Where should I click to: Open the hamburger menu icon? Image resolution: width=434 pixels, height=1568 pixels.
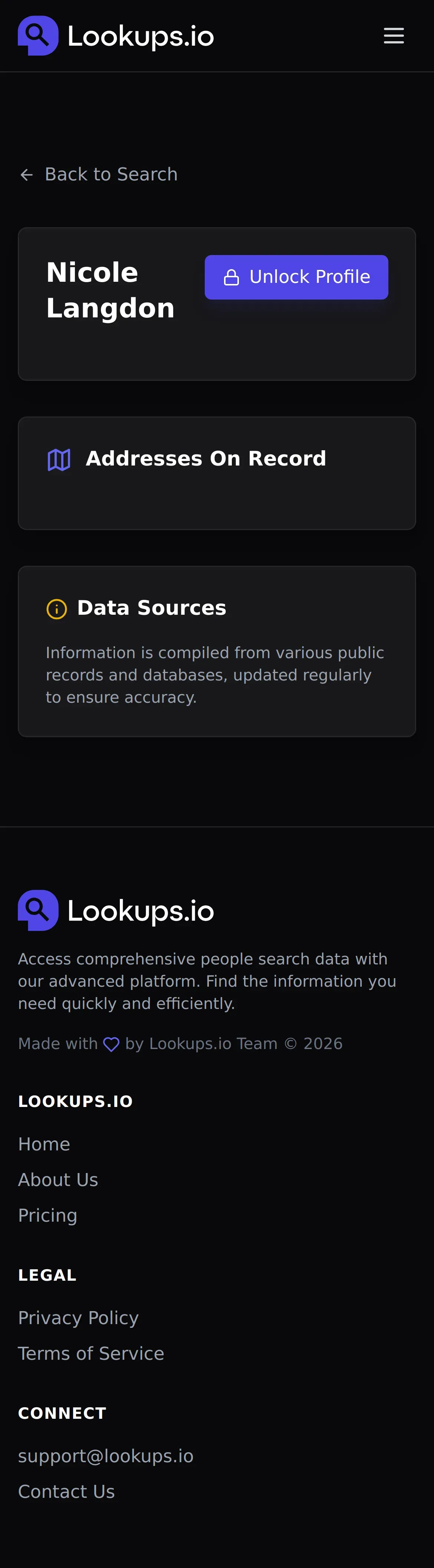click(x=393, y=36)
